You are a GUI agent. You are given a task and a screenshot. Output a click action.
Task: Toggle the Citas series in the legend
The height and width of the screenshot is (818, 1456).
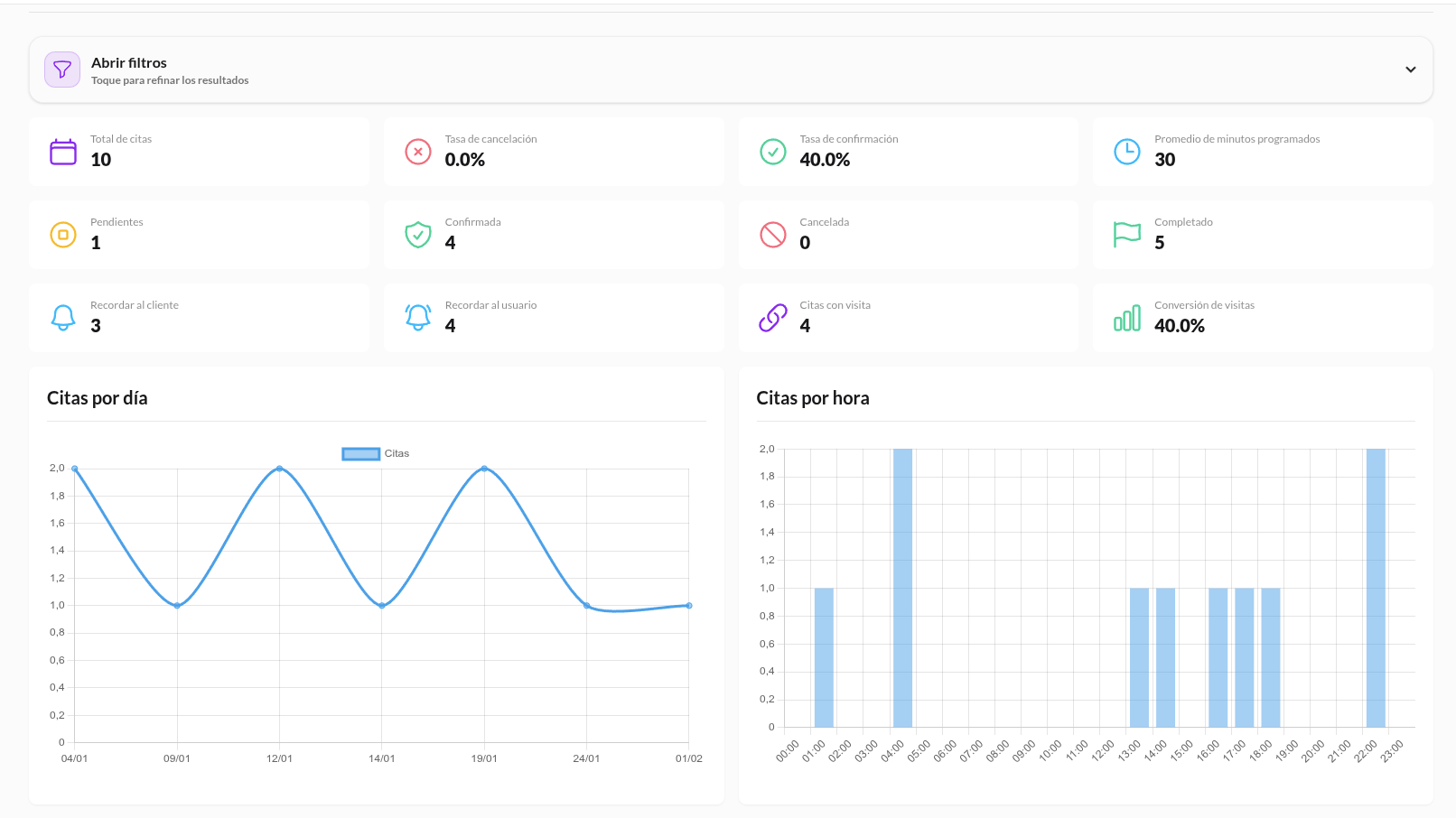(397, 453)
